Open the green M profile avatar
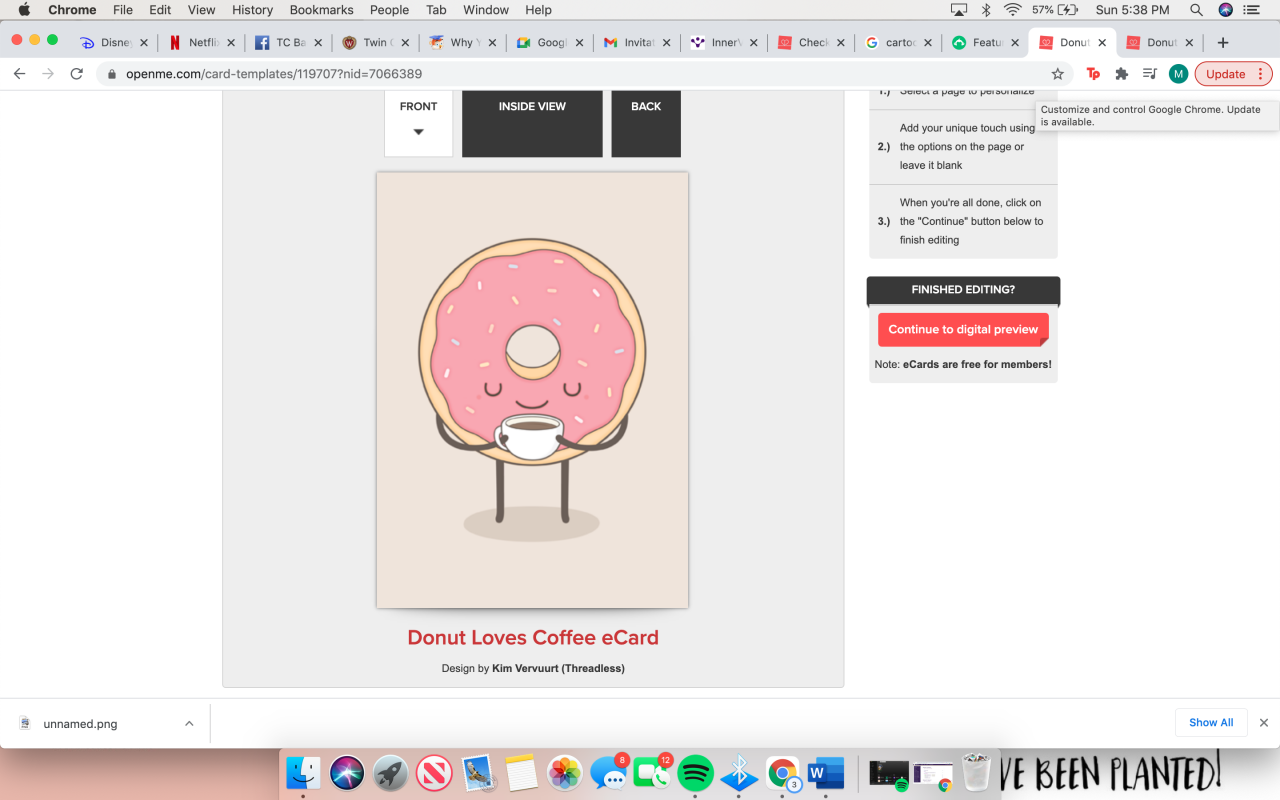1280x800 pixels. [1178, 74]
